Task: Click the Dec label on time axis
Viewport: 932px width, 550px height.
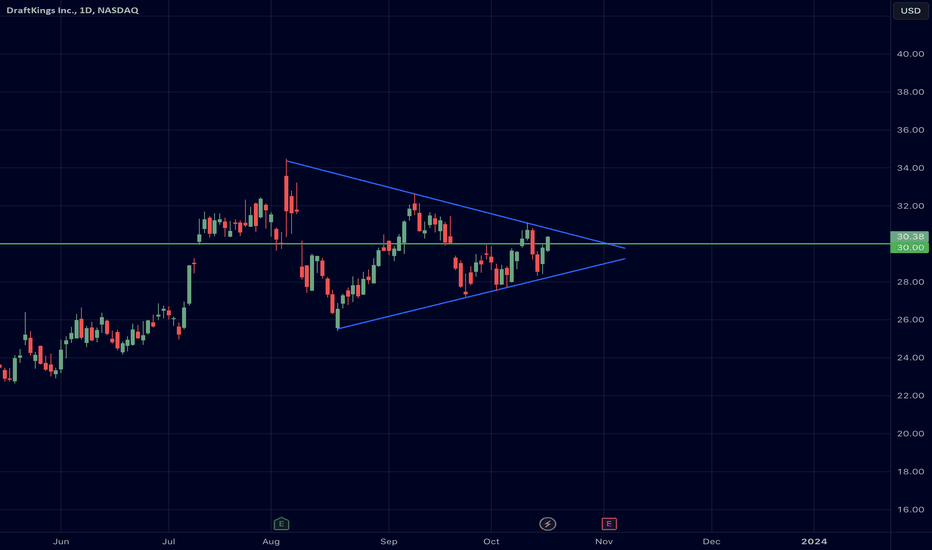Action: (711, 542)
